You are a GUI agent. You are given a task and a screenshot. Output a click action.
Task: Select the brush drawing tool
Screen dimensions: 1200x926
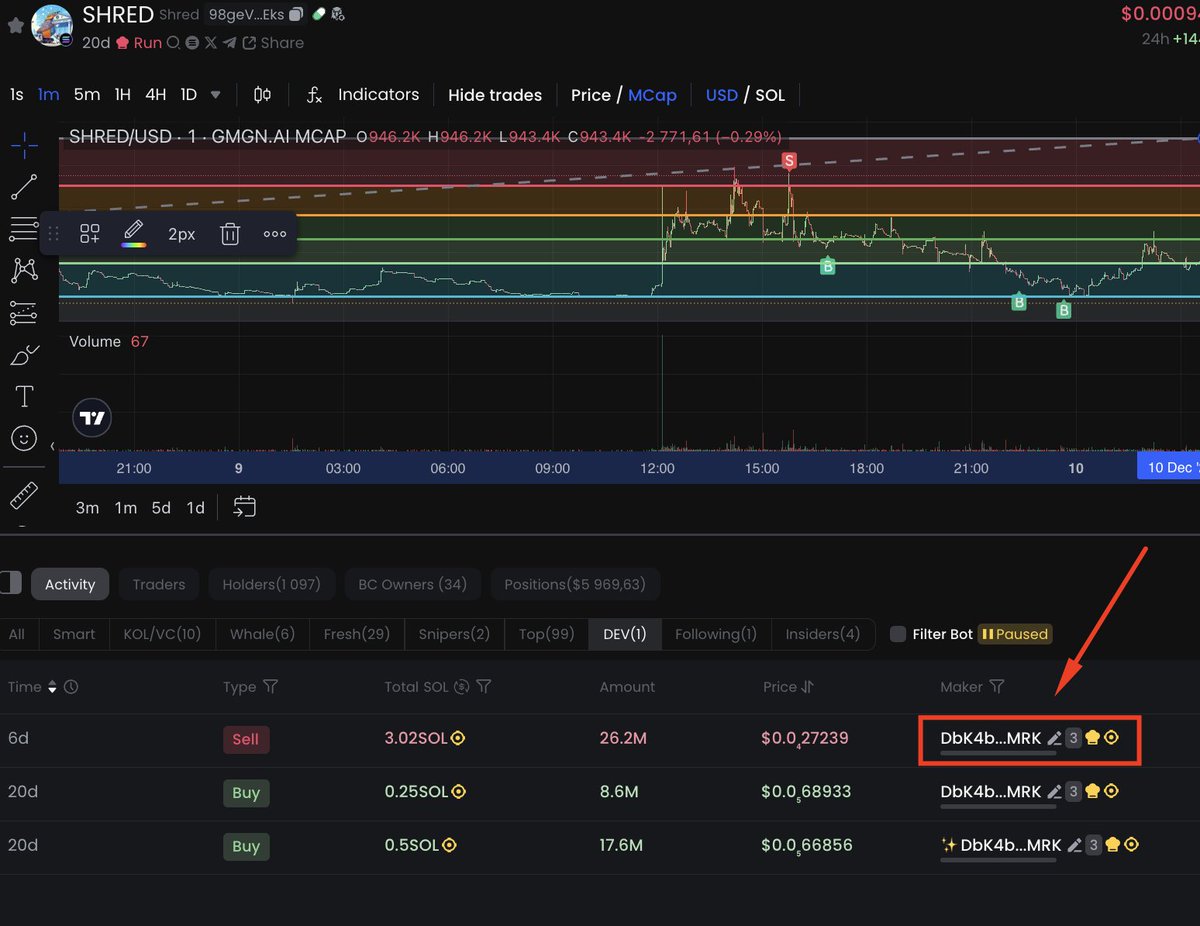pyautogui.click(x=24, y=355)
